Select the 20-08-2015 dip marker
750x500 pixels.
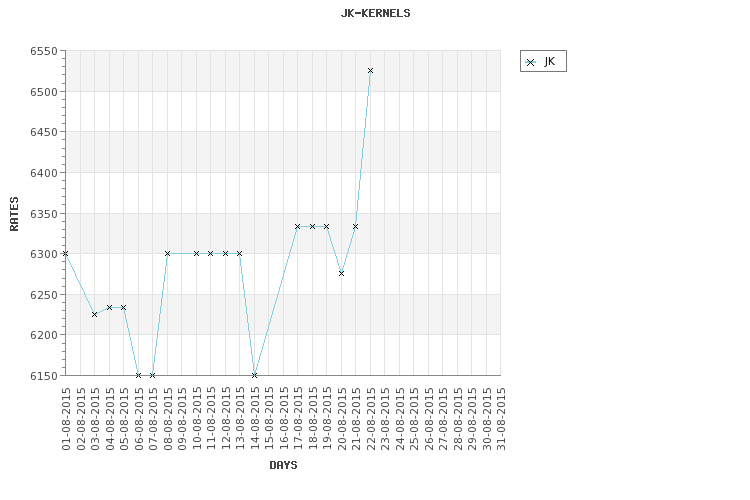(341, 273)
